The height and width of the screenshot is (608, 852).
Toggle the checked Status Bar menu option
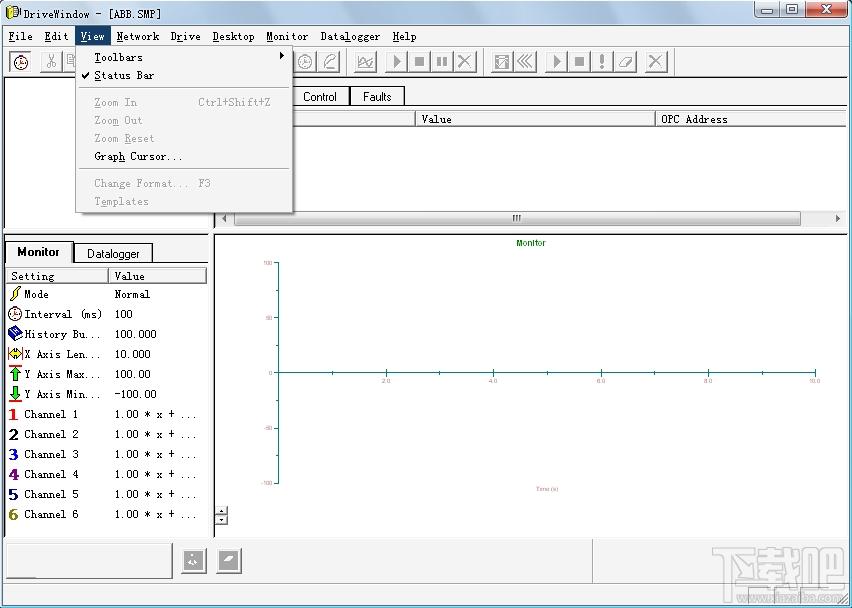coord(184,76)
